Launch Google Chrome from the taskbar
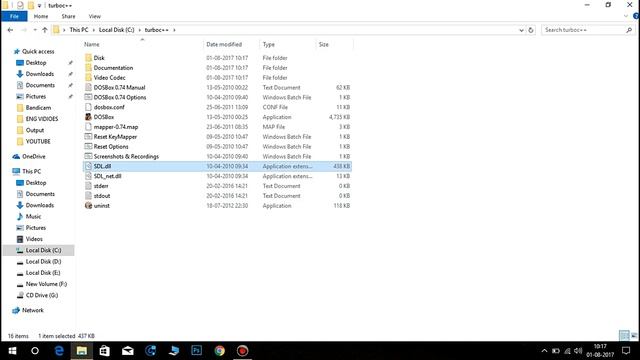This screenshot has width=640, height=360. pos(220,351)
